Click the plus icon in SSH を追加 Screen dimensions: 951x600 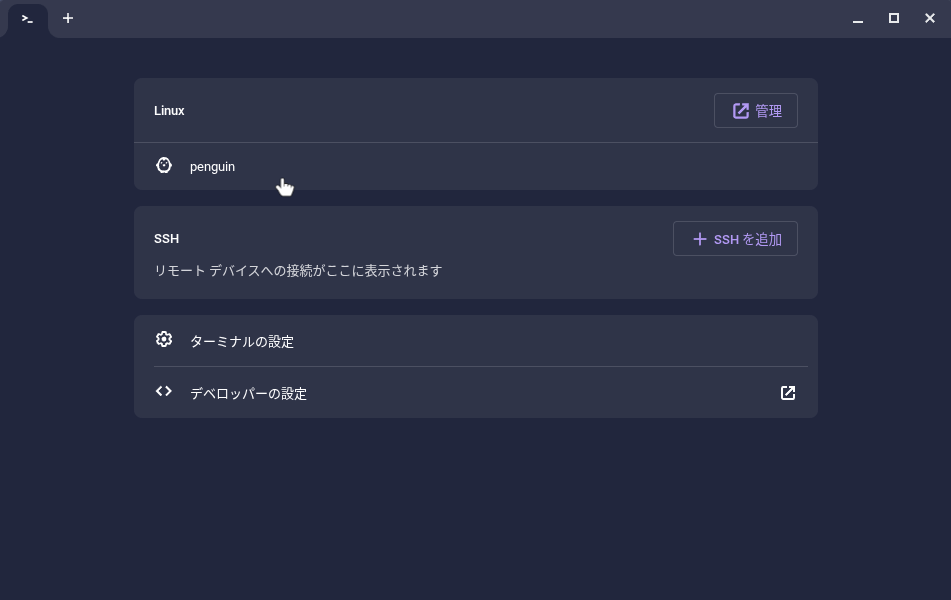700,239
